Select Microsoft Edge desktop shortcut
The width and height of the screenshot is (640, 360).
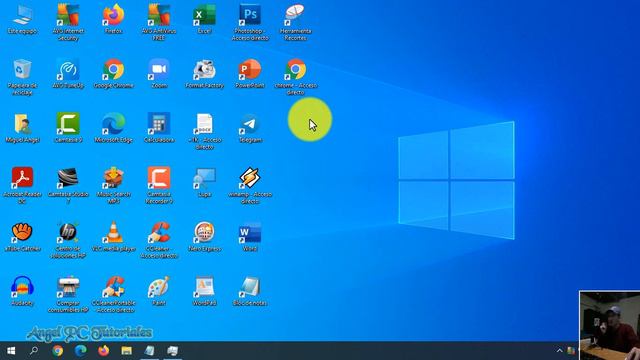pyautogui.click(x=113, y=128)
